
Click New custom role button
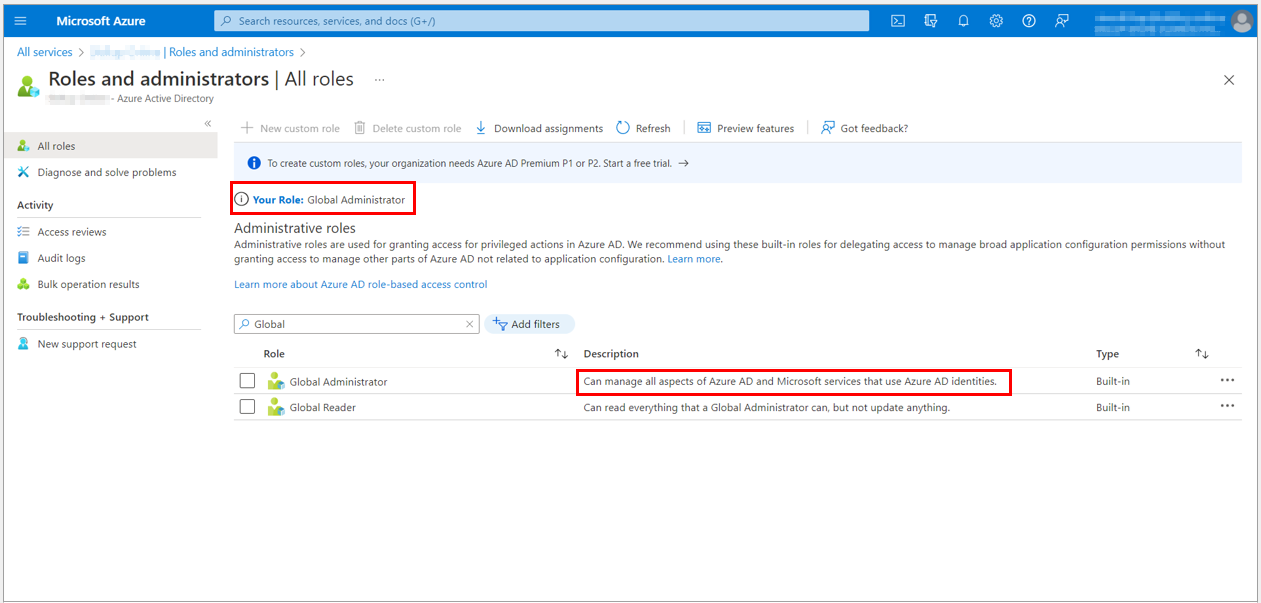point(290,128)
